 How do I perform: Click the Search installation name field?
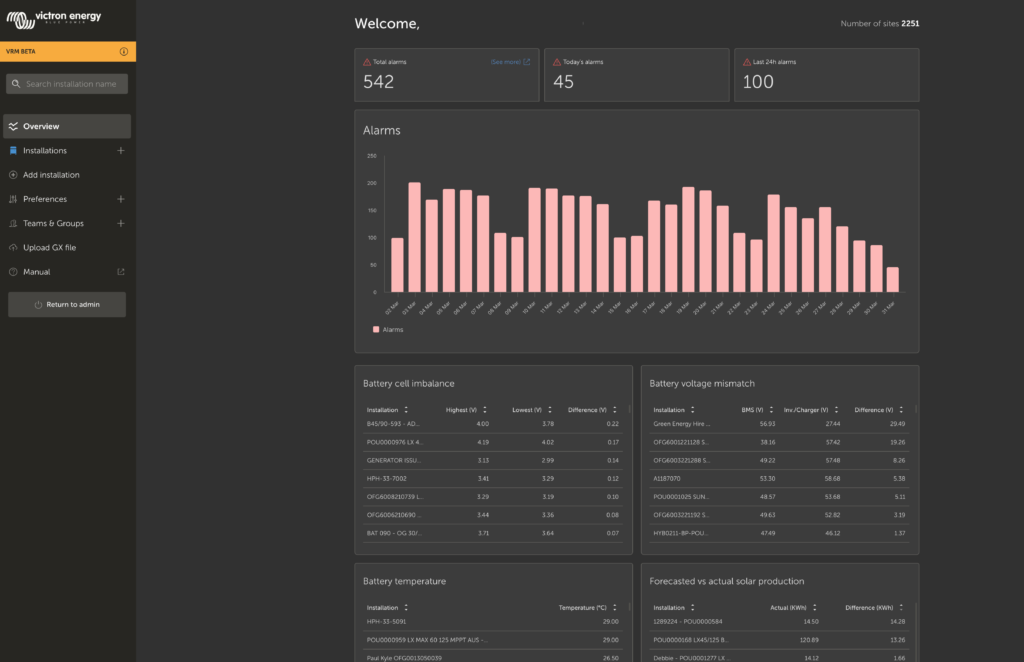pos(67,84)
